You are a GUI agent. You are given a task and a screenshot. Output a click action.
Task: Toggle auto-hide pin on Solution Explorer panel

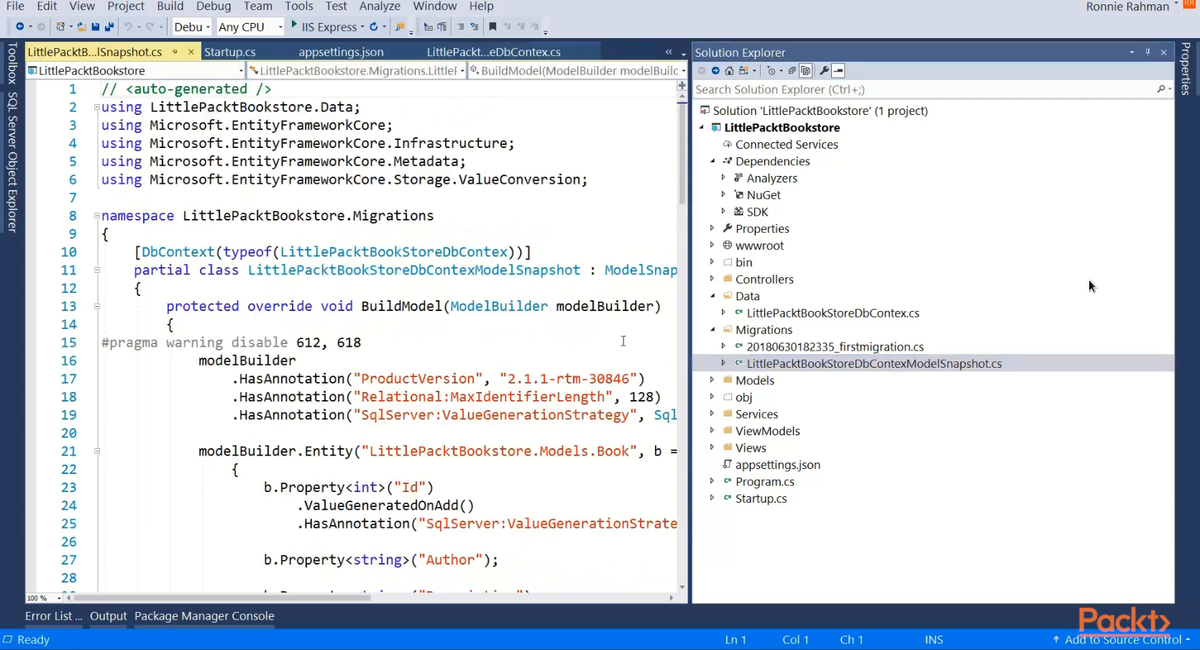point(1148,52)
